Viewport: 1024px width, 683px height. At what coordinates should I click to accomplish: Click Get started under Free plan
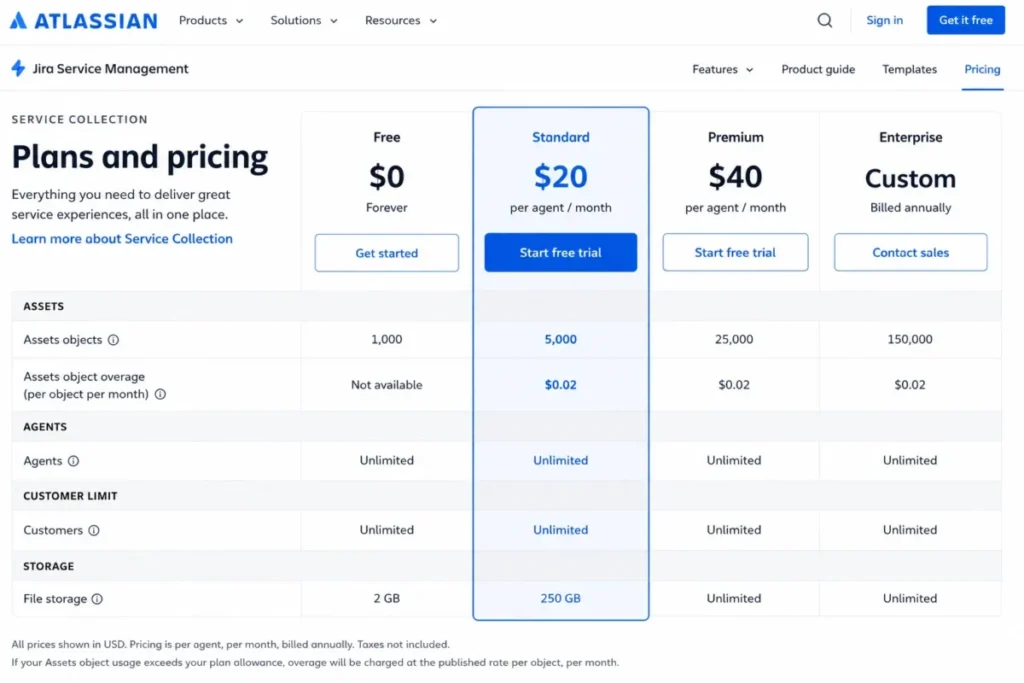pyautogui.click(x=387, y=253)
